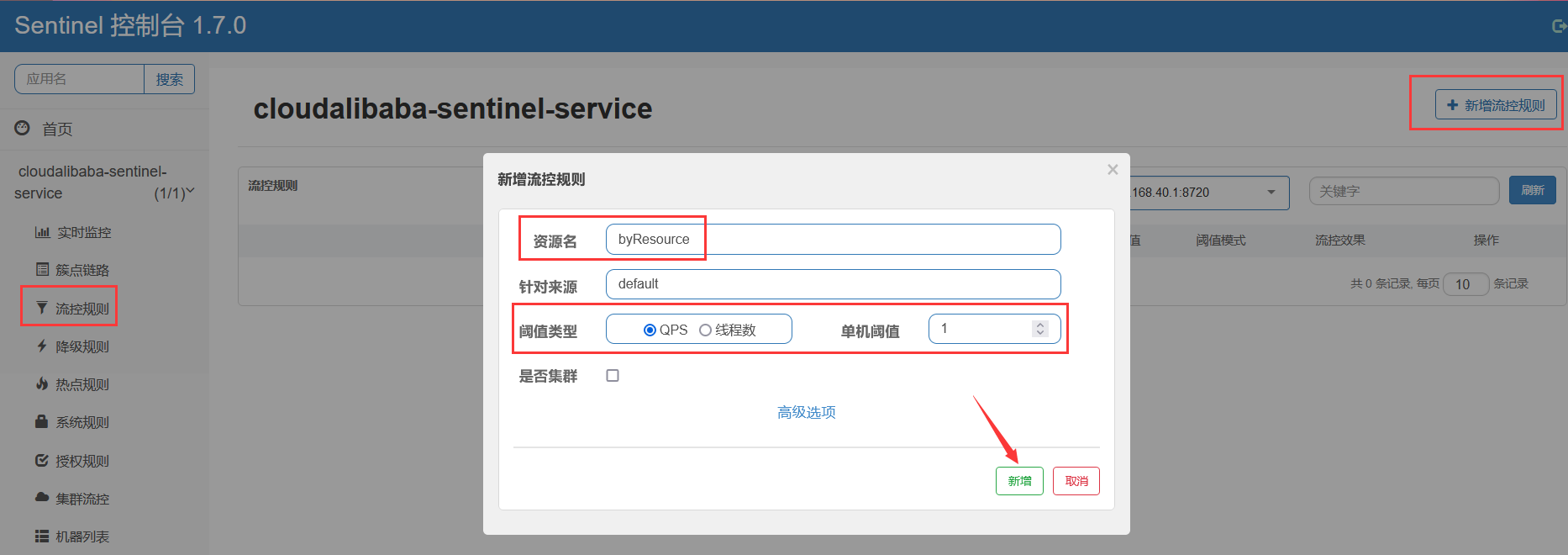1568x555 pixels.
Task: Open 集群流控 in the sidebar
Action: point(82,499)
